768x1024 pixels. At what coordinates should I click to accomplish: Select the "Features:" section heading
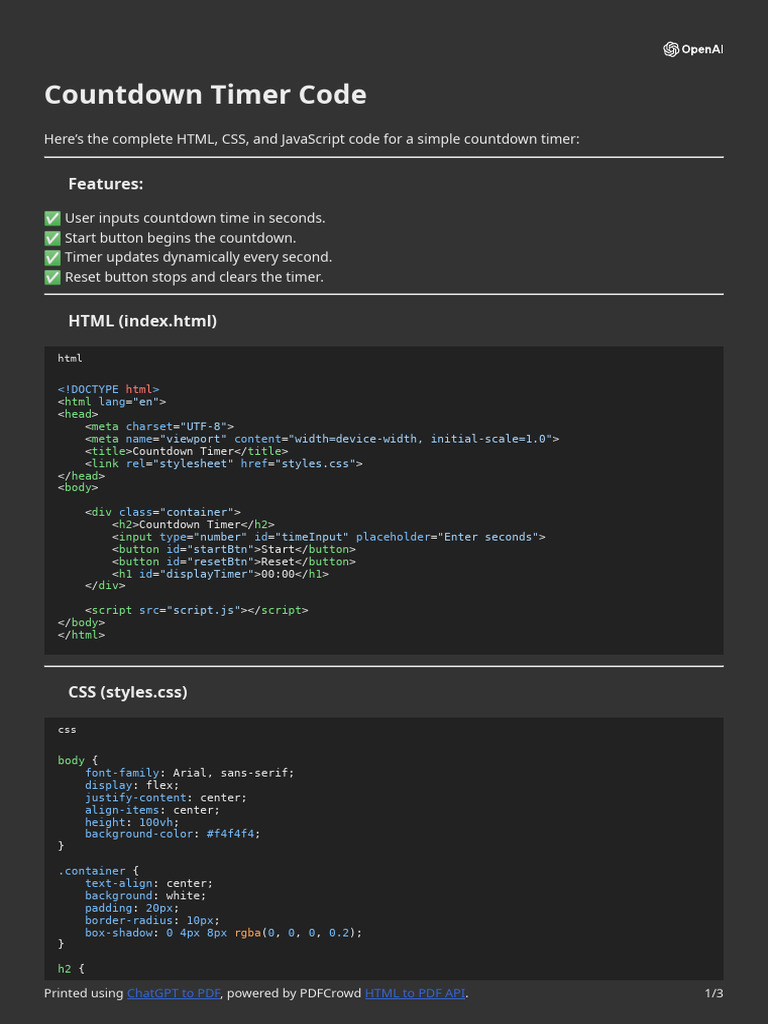point(105,184)
